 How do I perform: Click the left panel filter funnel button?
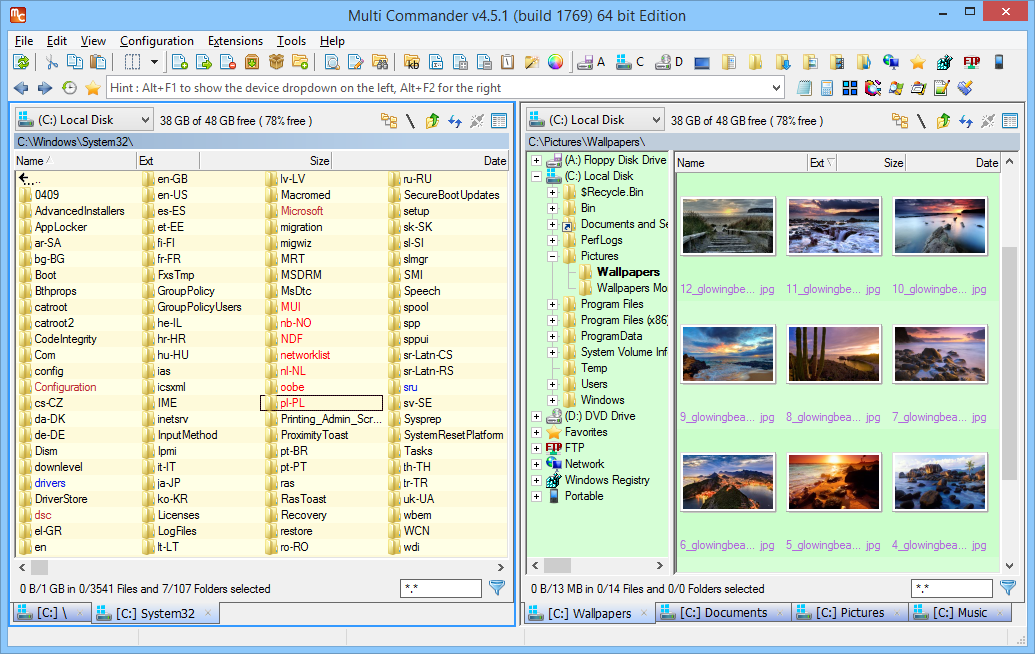(497, 587)
